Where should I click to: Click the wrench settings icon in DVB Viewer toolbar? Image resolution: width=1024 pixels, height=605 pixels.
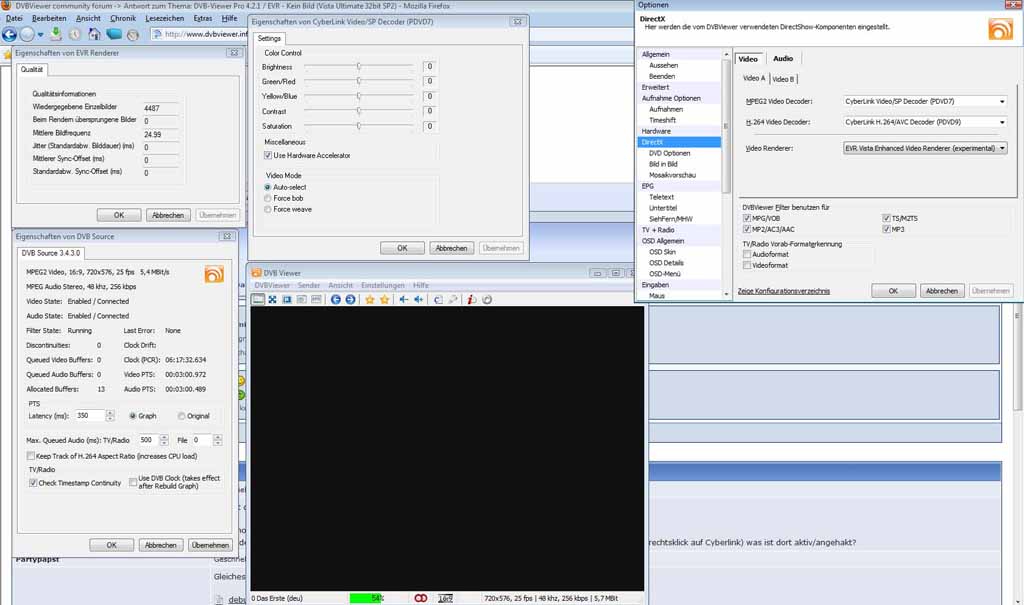(453, 299)
